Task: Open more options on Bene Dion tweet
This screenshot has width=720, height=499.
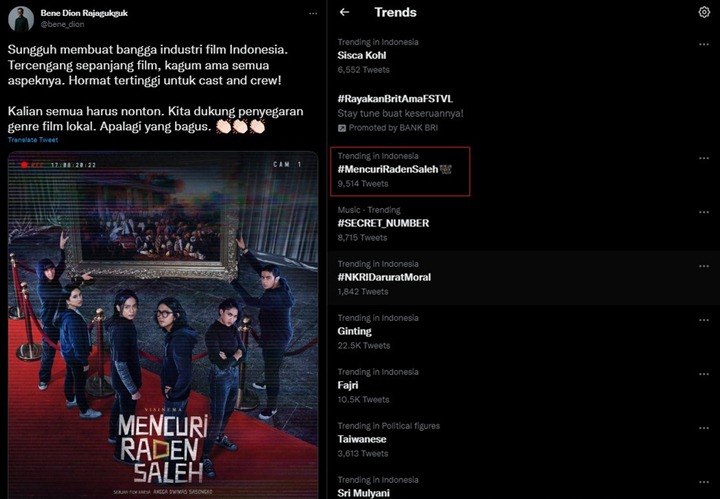Action: (313, 14)
